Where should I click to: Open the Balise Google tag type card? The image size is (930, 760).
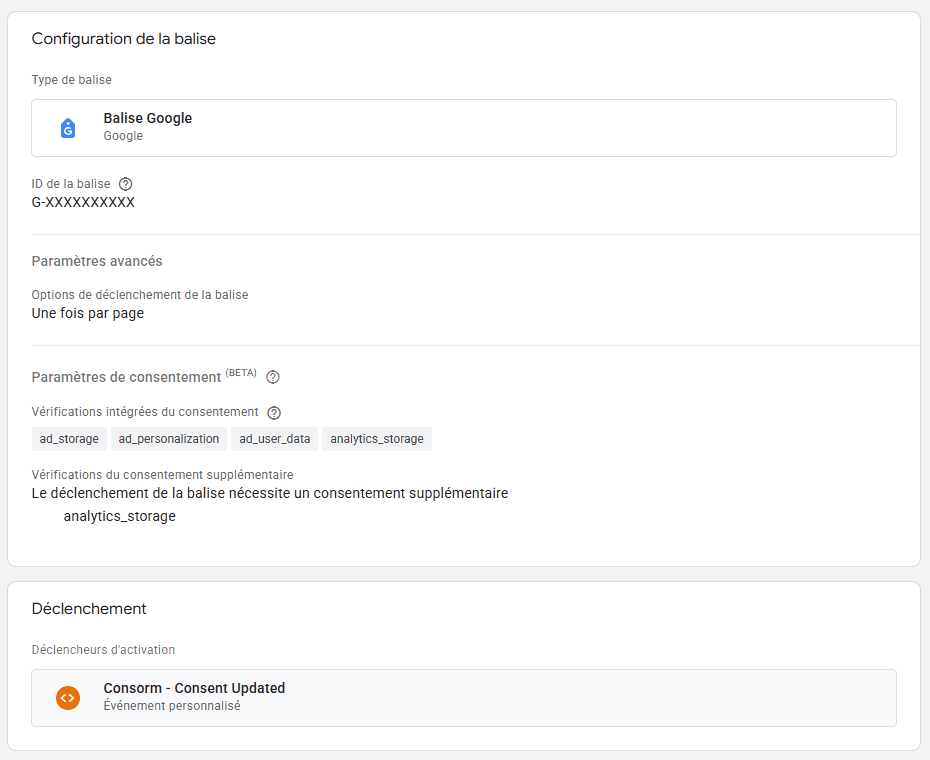[464, 128]
